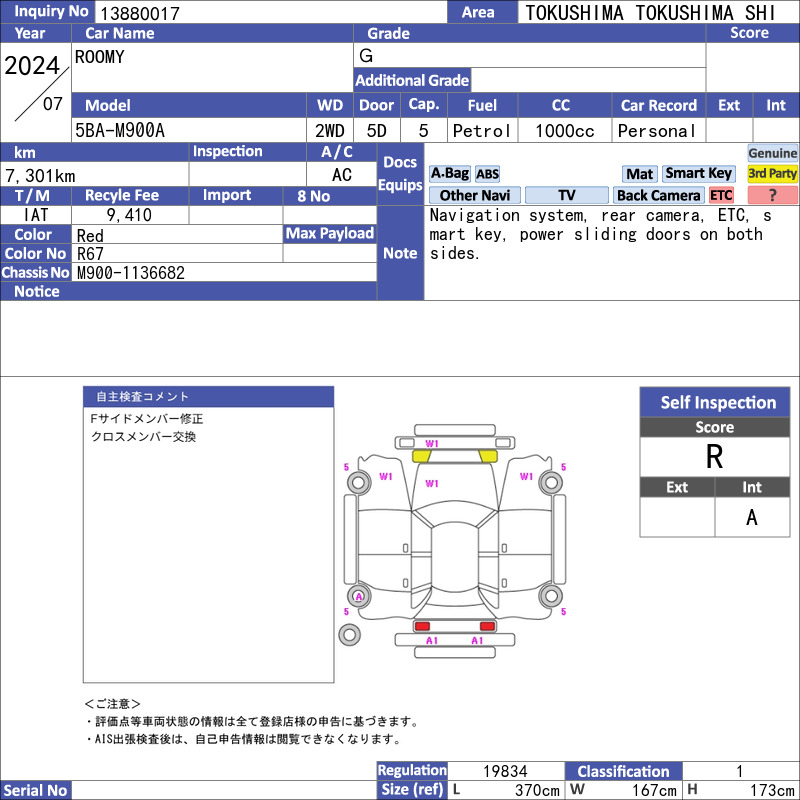The image size is (800, 800).
Task: Click the area value TOKUSHIMA TOKUSHIMA SHI
Action: pos(650,13)
